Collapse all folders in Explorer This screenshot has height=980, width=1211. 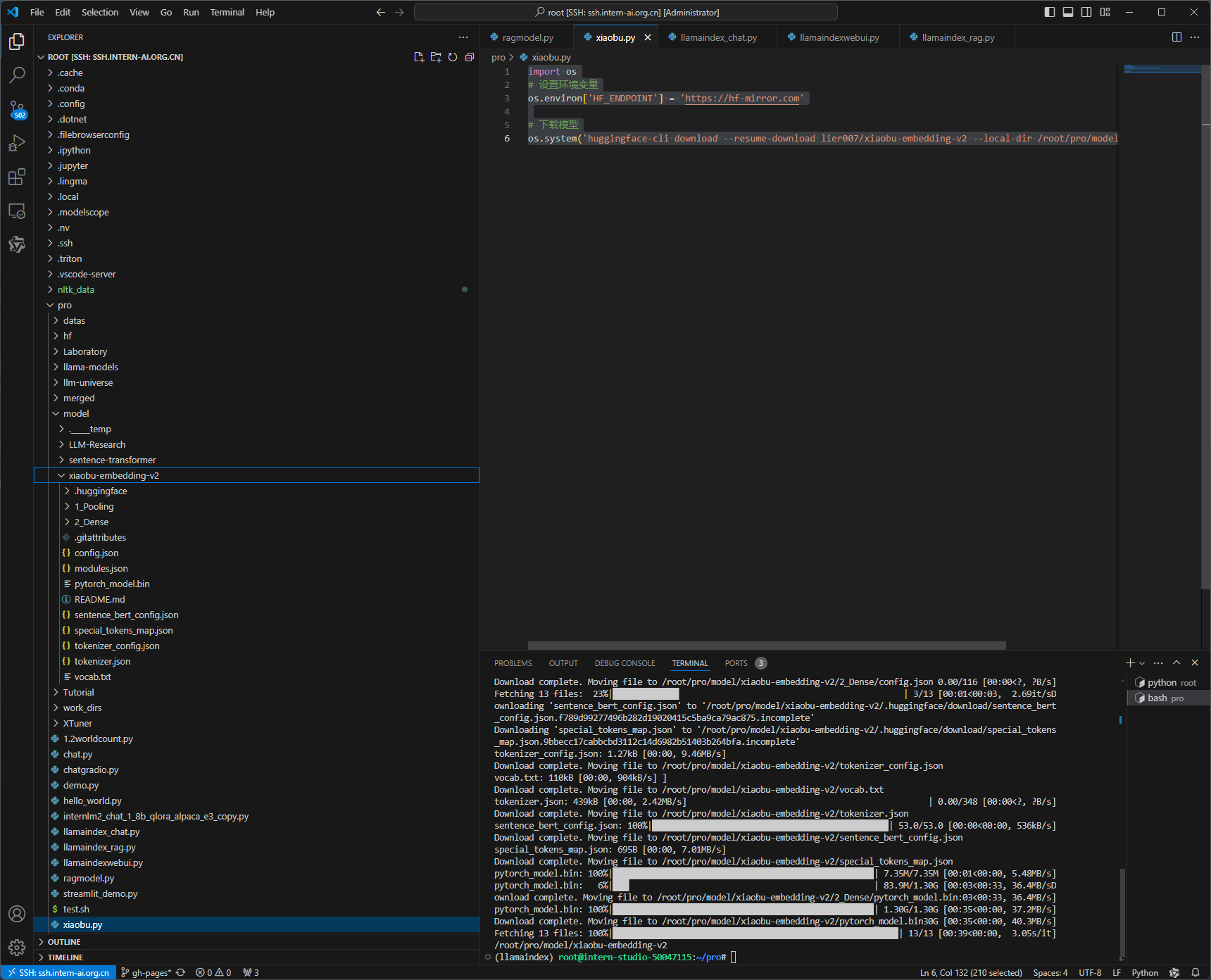coord(470,57)
